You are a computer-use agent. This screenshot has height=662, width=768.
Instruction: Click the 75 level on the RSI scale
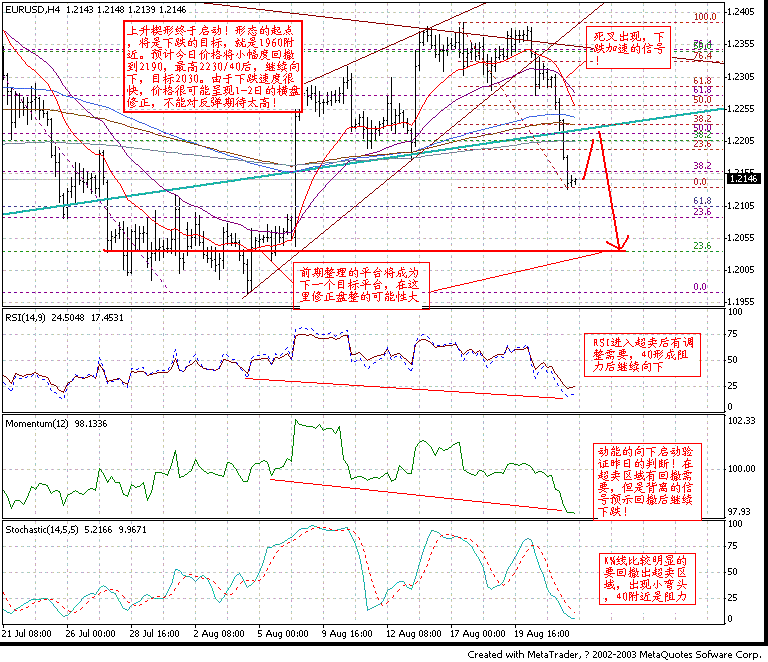coord(732,334)
